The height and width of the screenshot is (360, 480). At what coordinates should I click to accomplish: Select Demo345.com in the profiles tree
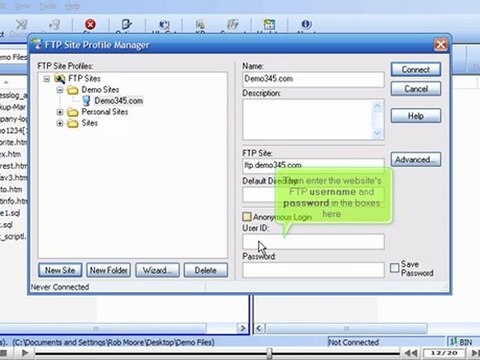tap(119, 101)
